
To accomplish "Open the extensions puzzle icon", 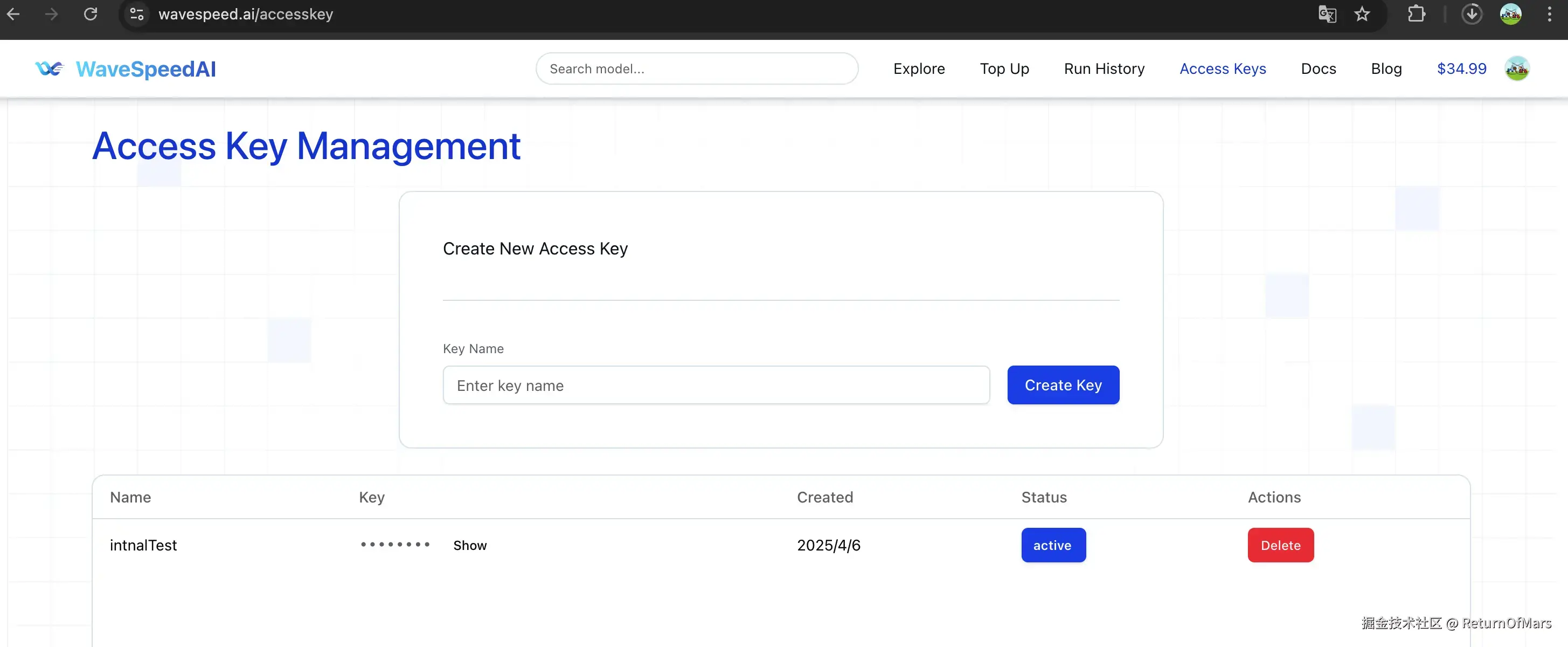I will click(x=1417, y=14).
